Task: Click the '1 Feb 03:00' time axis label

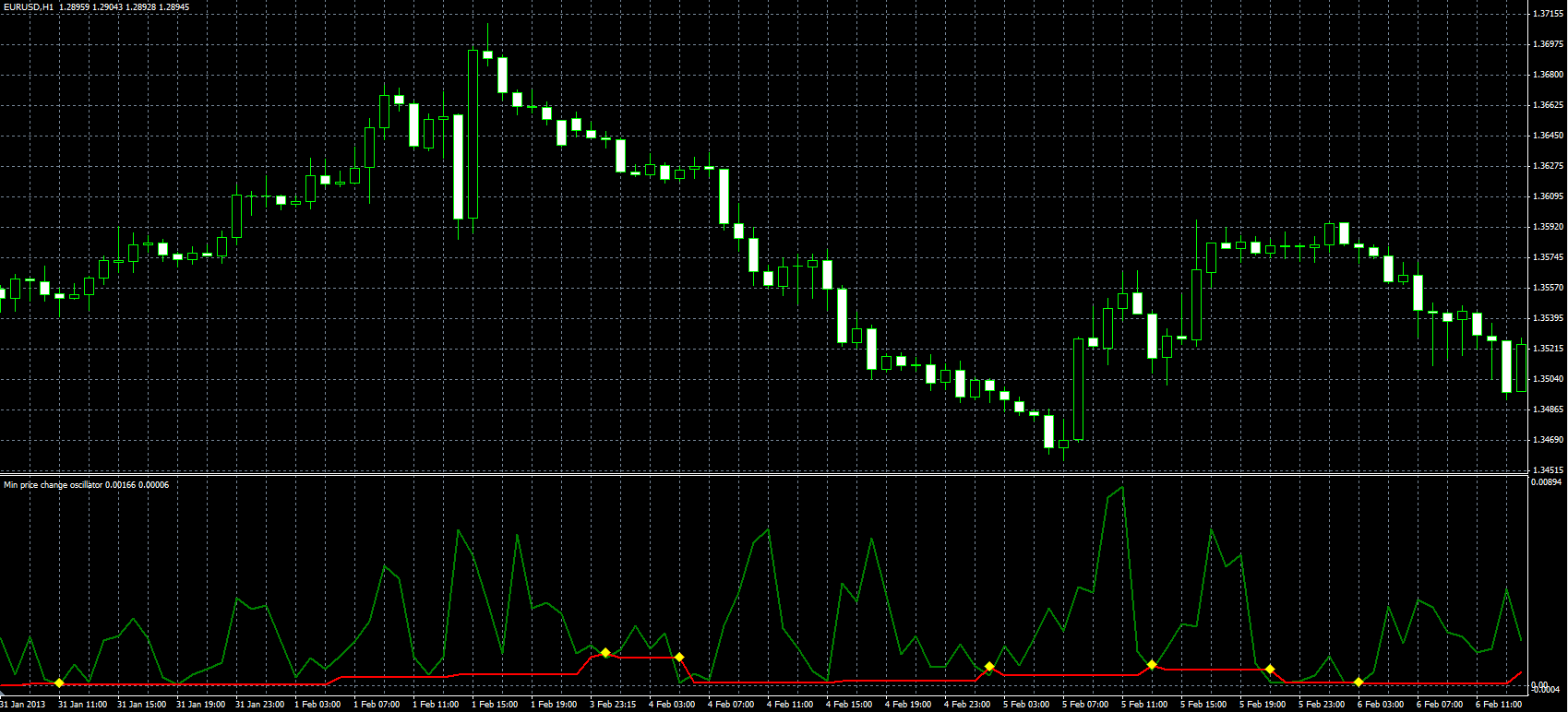Action: coord(317,705)
